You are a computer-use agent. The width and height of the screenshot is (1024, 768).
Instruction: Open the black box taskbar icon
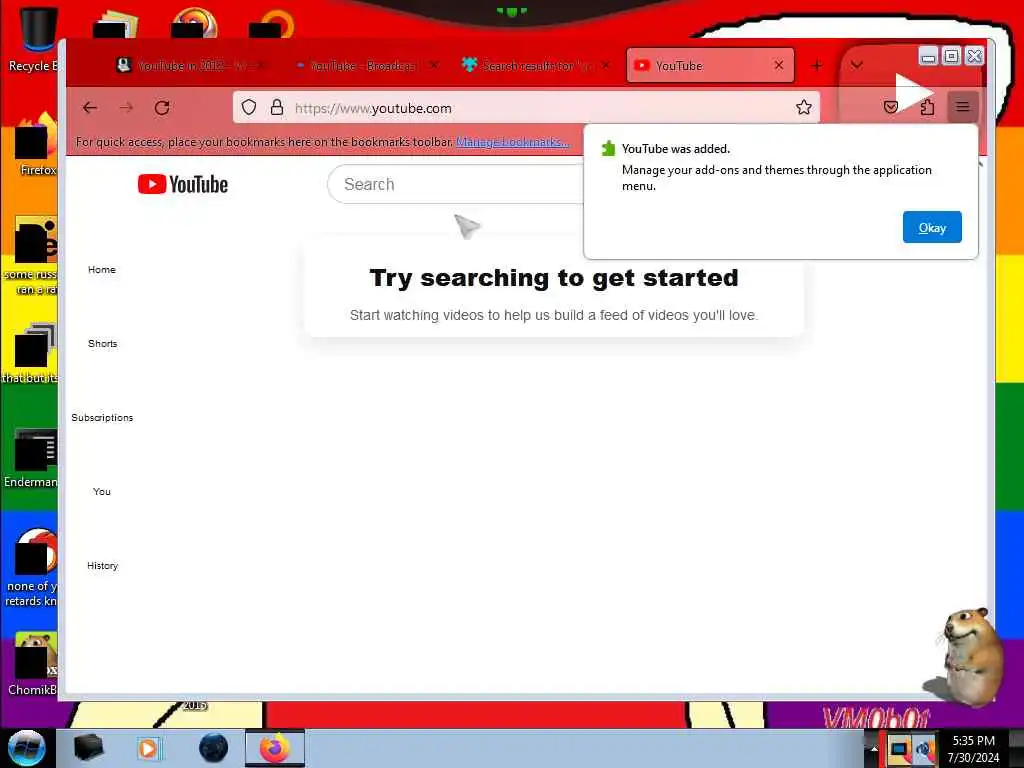click(x=88, y=748)
